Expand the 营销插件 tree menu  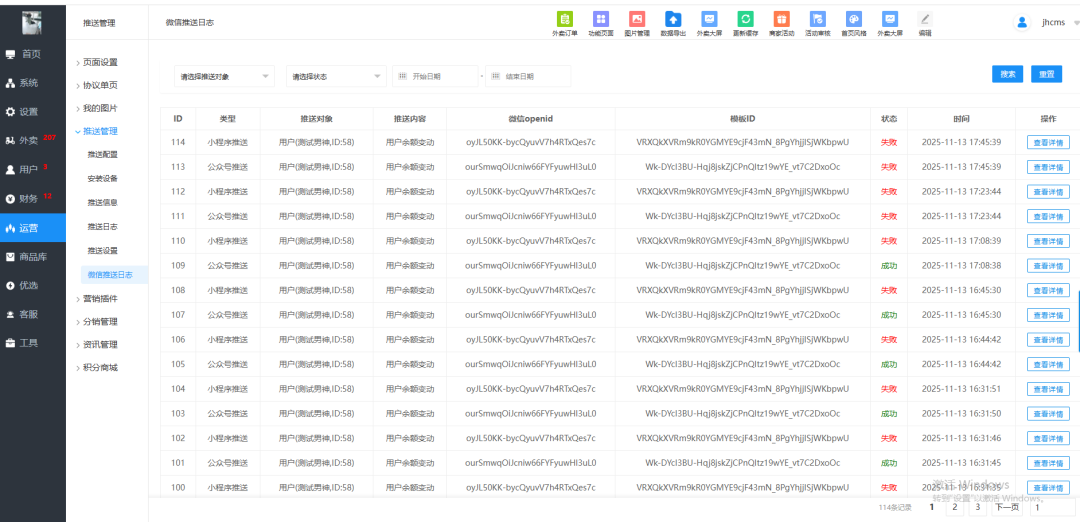[99, 298]
